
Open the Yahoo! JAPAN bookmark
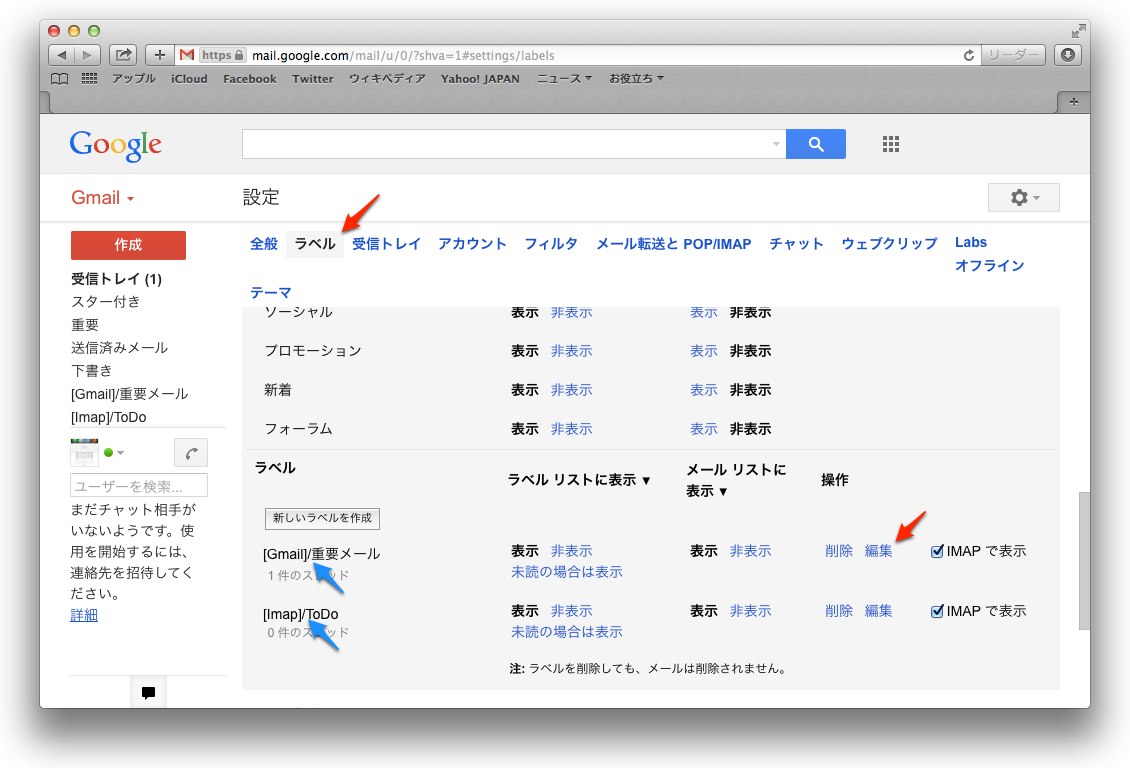pos(480,79)
